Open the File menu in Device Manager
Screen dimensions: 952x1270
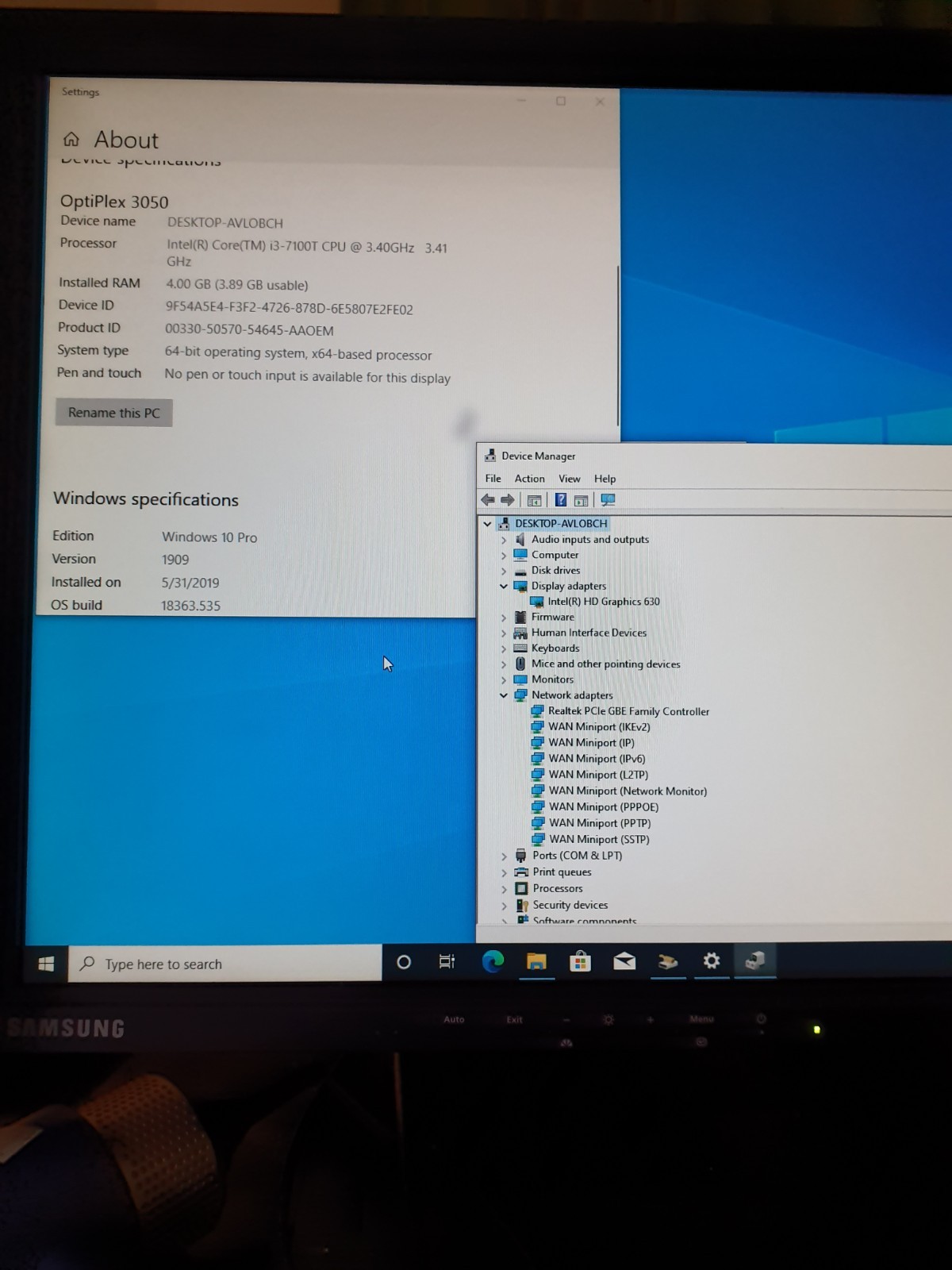point(493,479)
